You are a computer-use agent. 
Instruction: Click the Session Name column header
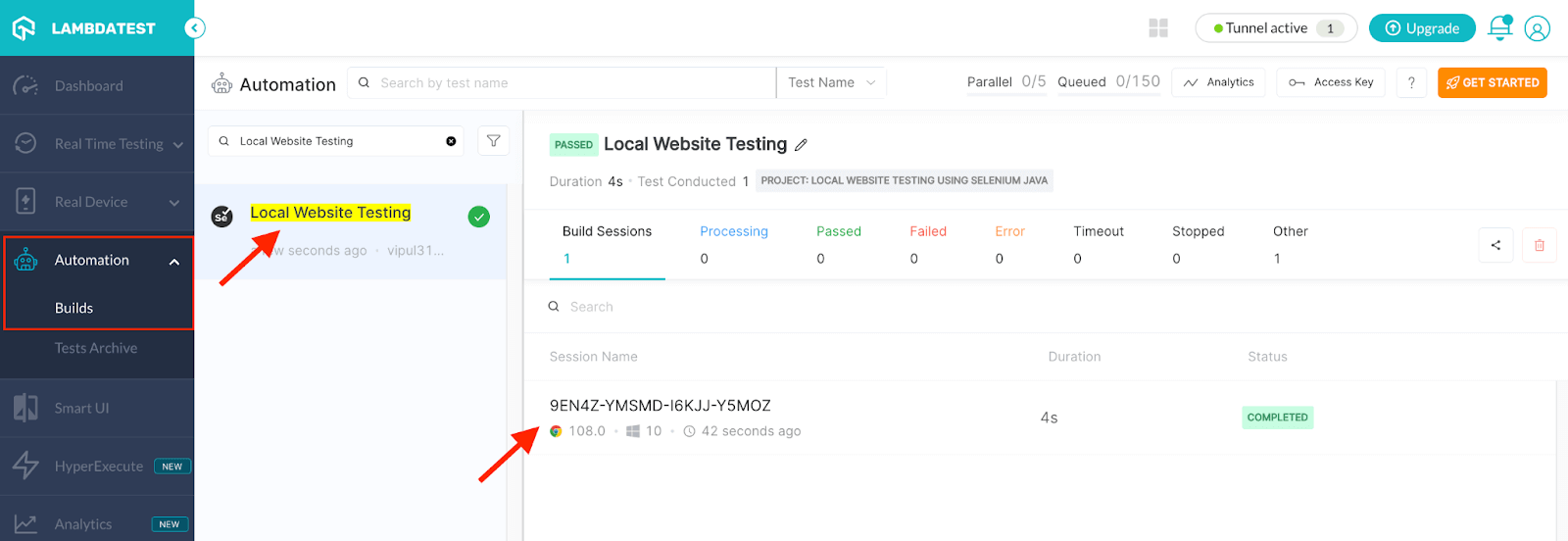pyautogui.click(x=593, y=357)
